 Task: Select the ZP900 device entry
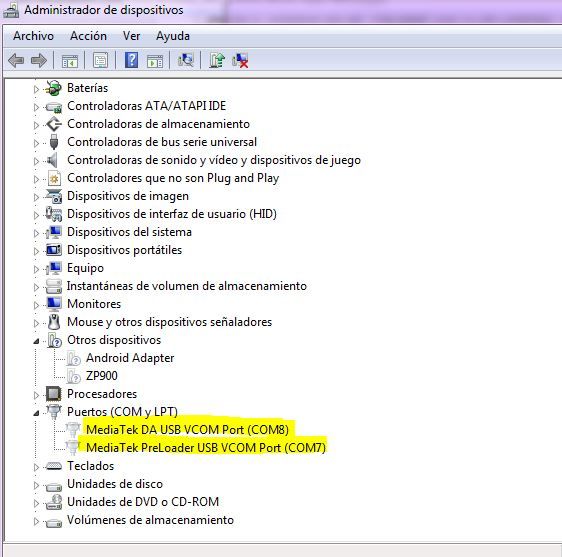click(x=102, y=376)
